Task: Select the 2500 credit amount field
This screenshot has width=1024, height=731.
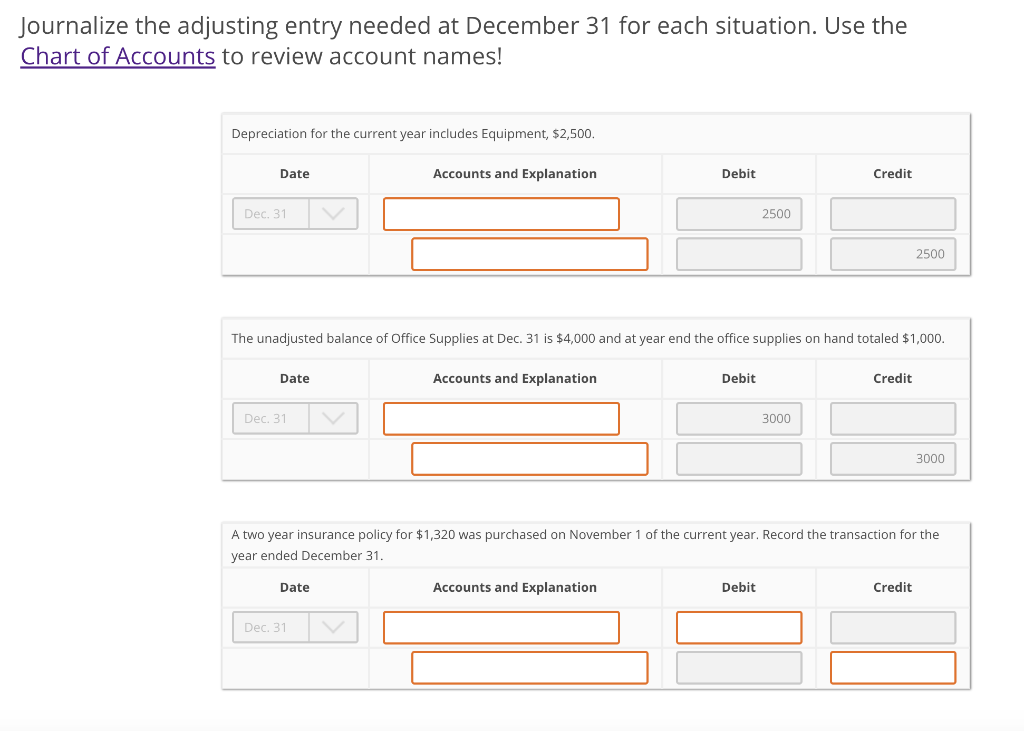Action: (892, 253)
